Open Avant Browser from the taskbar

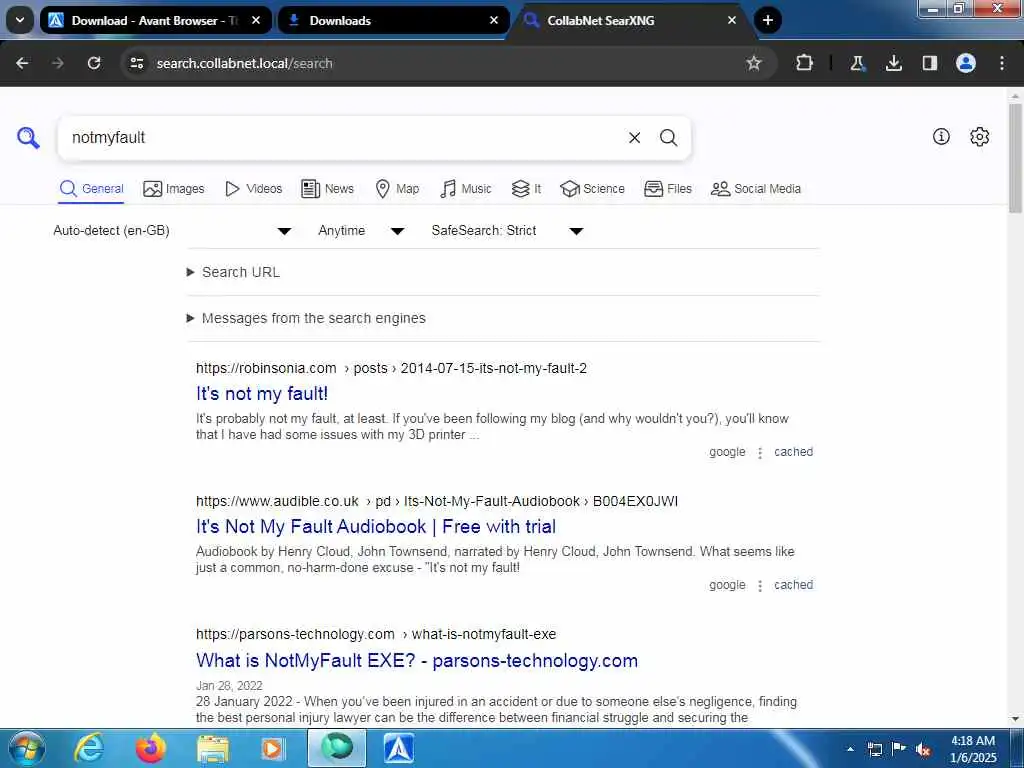[398, 748]
